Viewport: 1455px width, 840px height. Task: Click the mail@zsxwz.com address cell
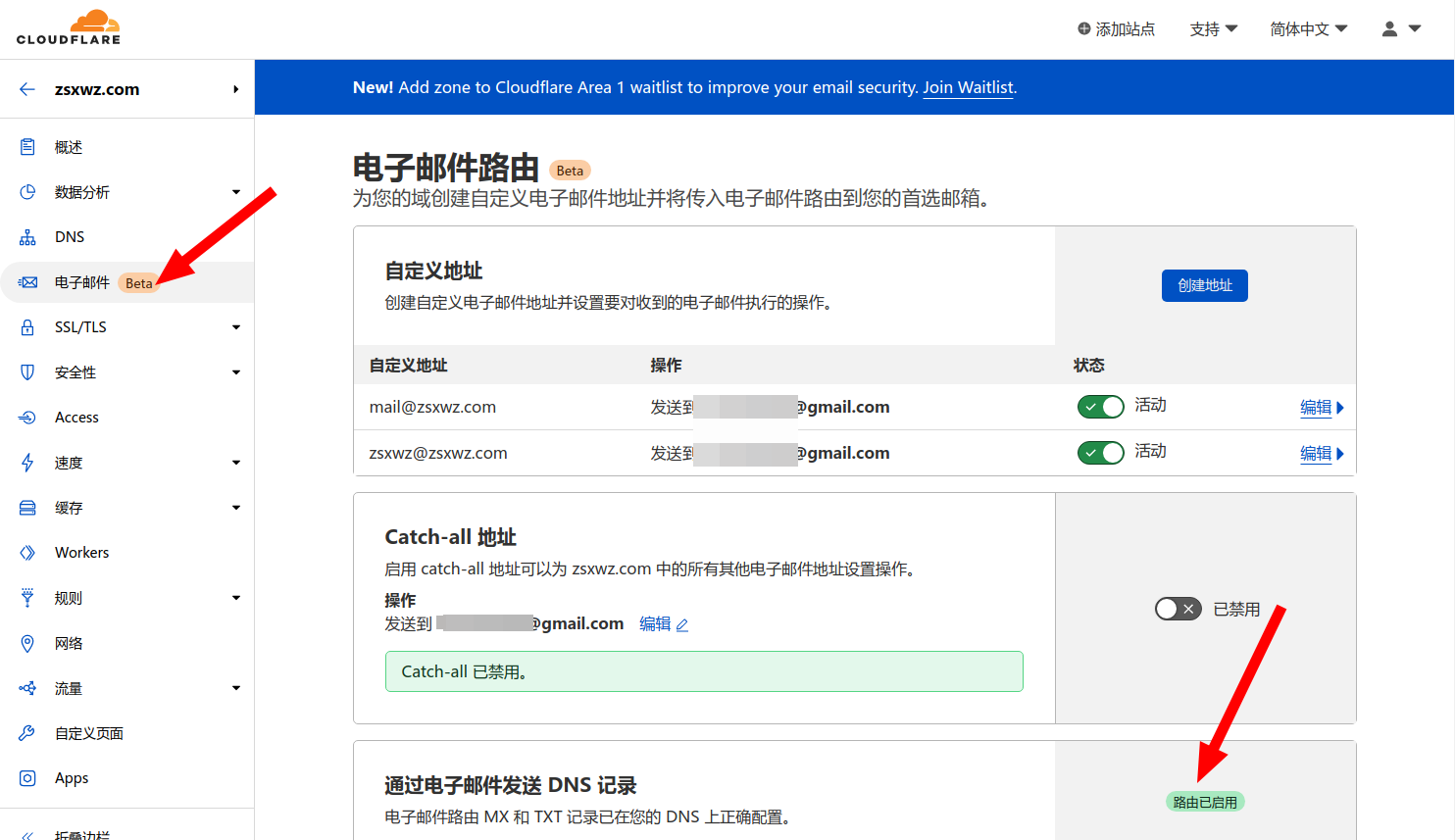[x=432, y=407]
